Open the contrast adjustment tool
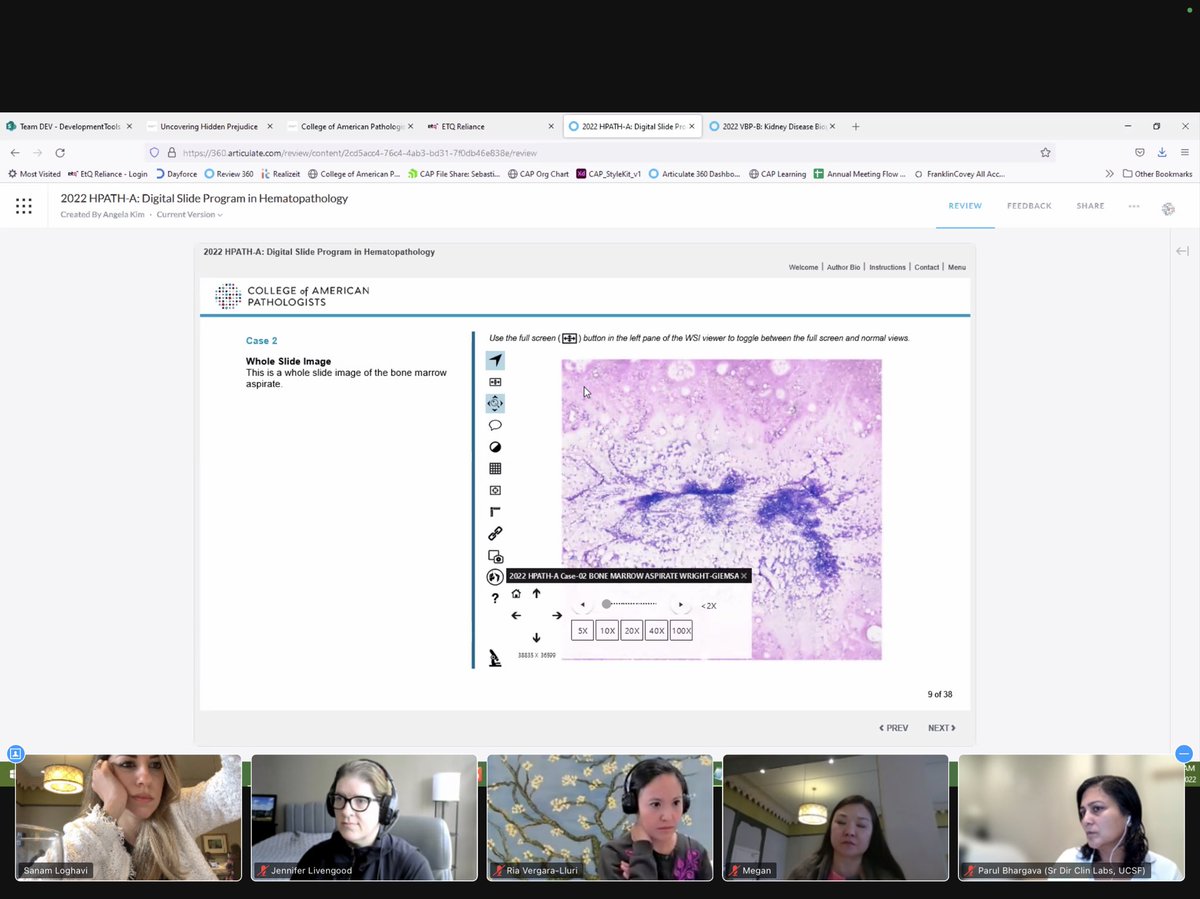 (495, 447)
